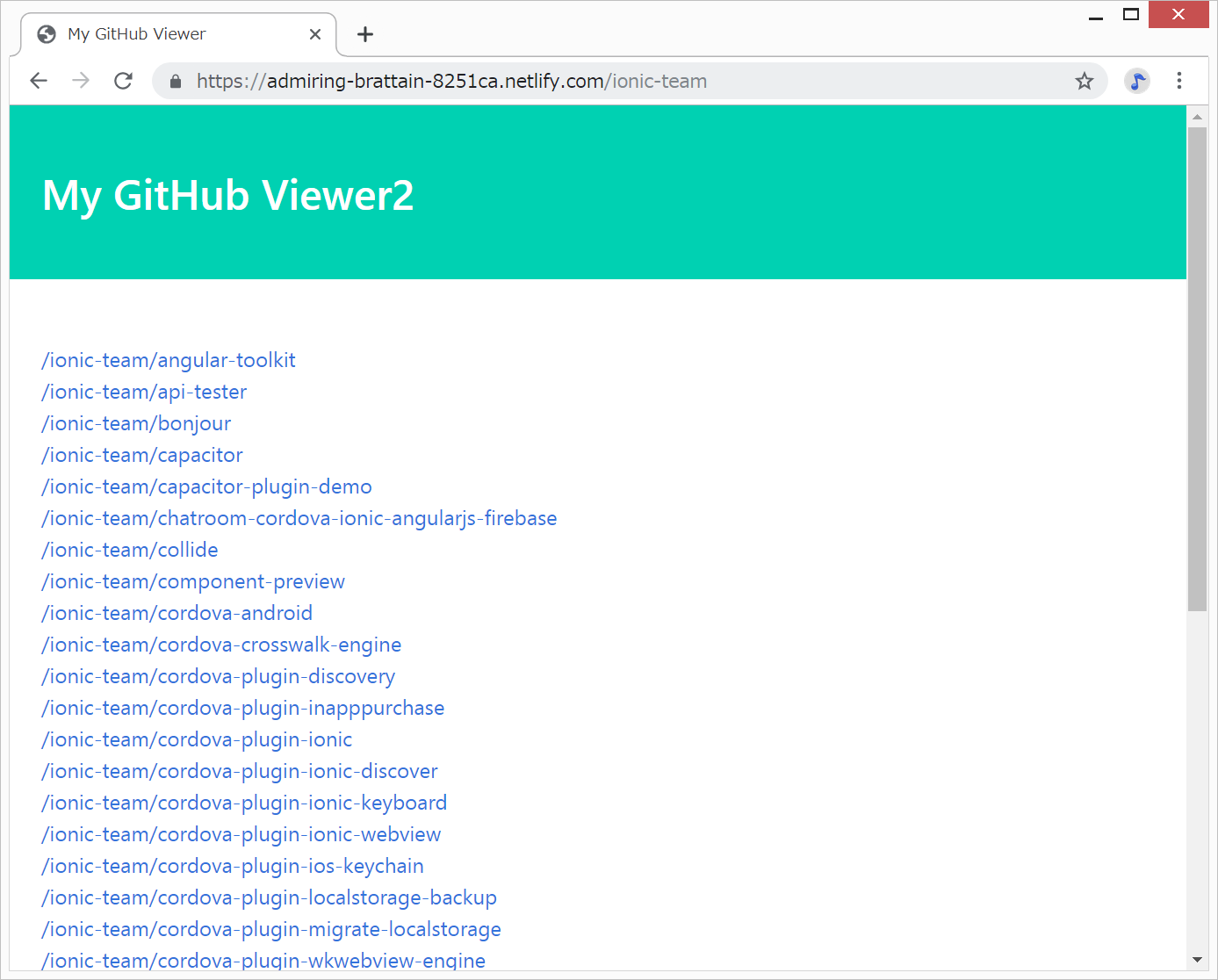
Task: Open cordova-plugin-inapppurchase link
Action: point(243,708)
